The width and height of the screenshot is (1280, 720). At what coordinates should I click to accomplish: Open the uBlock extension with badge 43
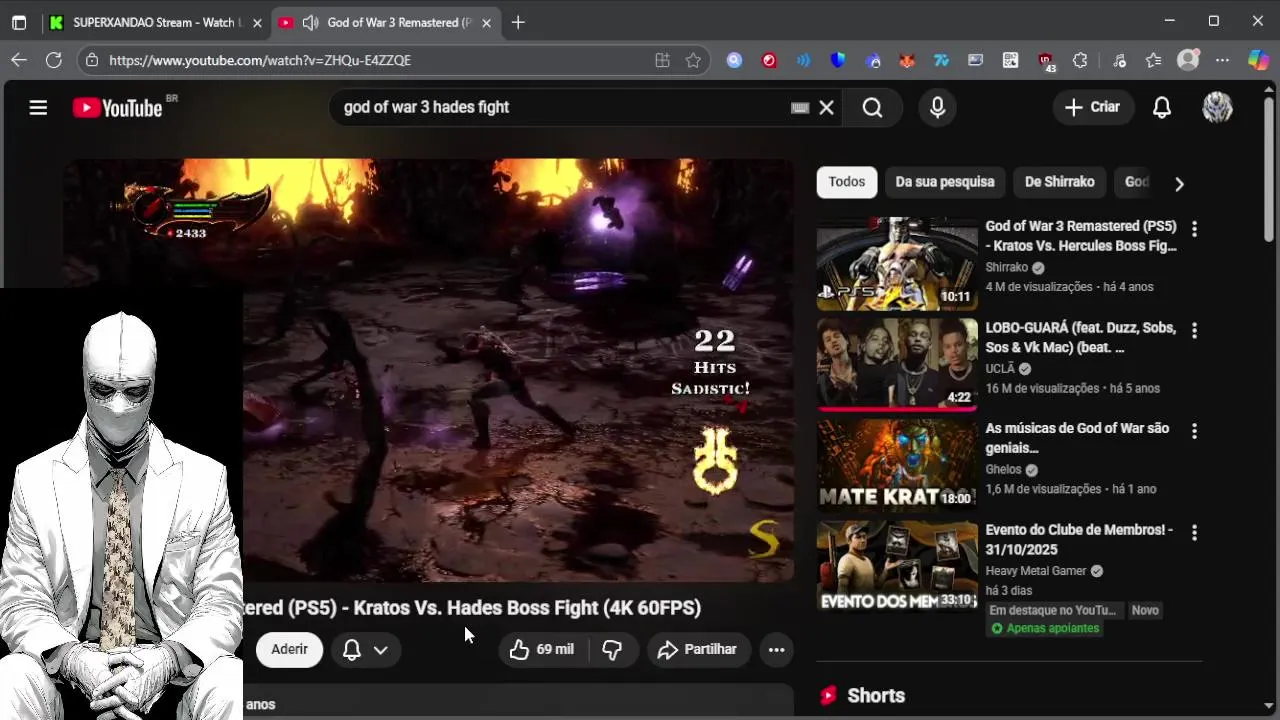click(x=1046, y=61)
